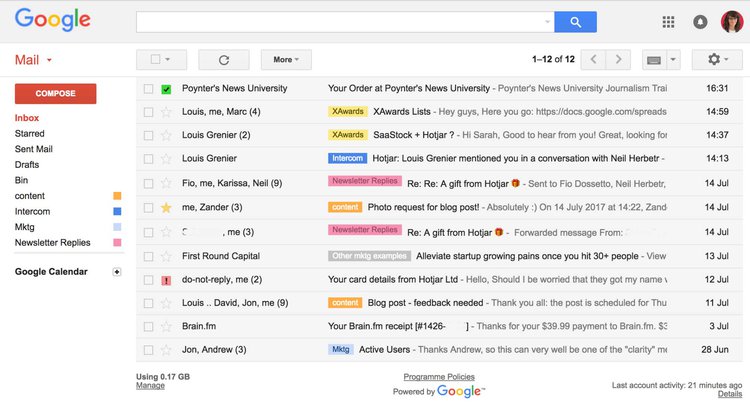Star the Hotjar: Louis Grenier mentioned email
The image size is (750, 416).
click(x=166, y=158)
